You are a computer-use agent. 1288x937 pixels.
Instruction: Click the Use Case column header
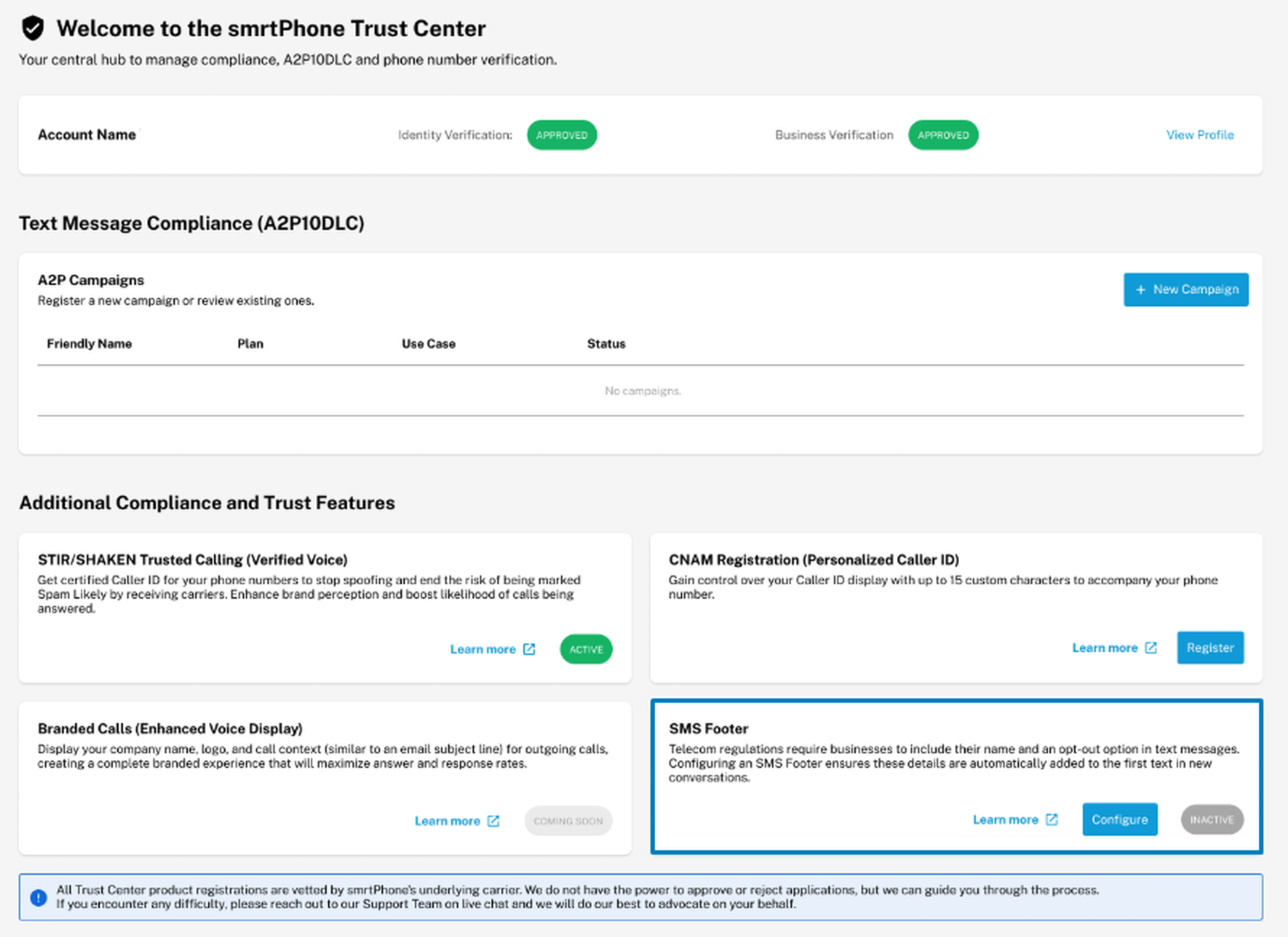[x=429, y=344]
